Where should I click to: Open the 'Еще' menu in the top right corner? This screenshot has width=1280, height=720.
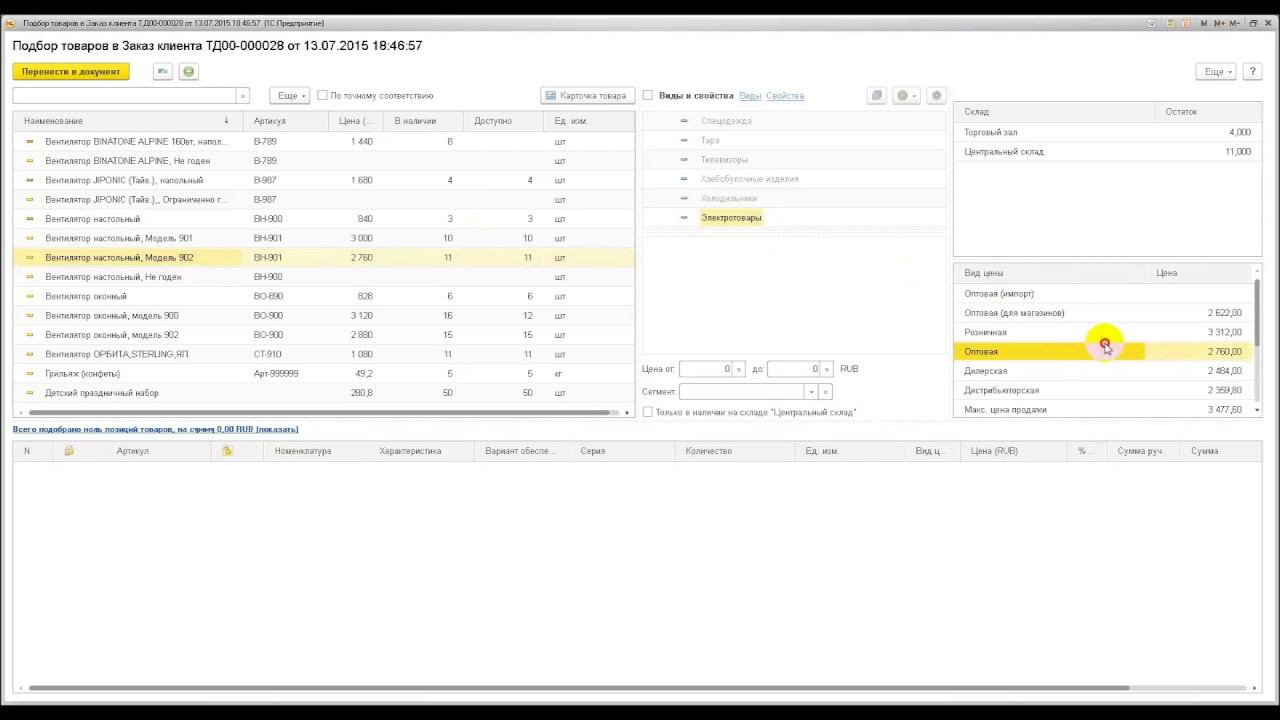click(1216, 72)
